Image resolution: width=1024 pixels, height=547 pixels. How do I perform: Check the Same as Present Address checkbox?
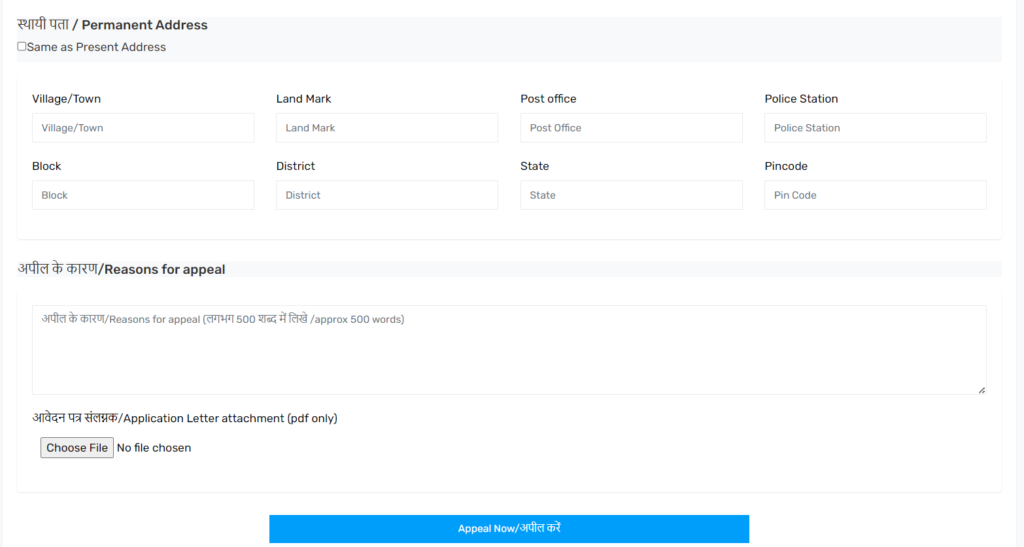point(22,46)
